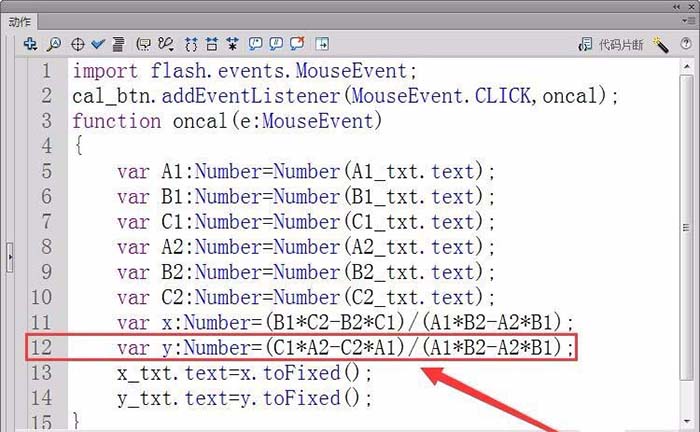This screenshot has width=700, height=432.
Task: Apply block comment icon
Action: click(255, 44)
